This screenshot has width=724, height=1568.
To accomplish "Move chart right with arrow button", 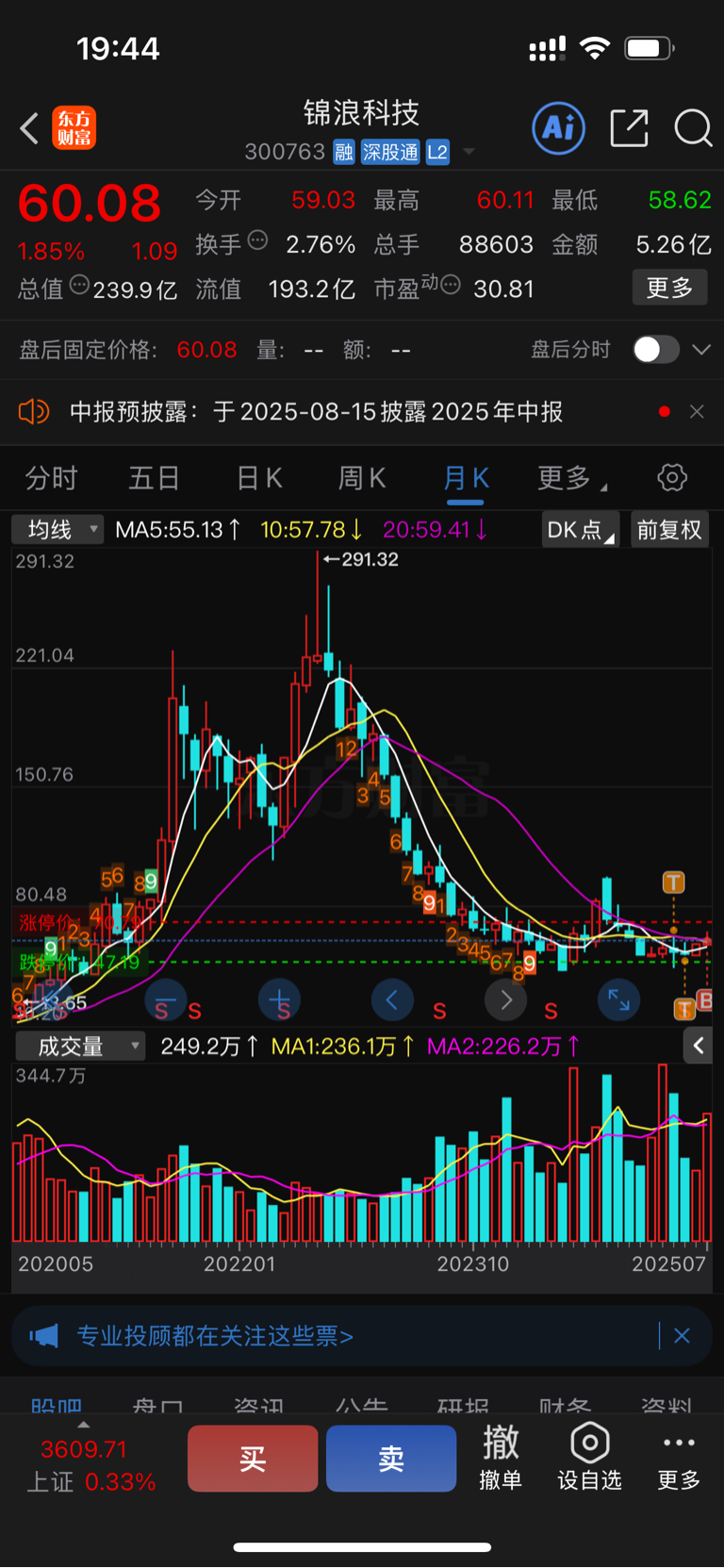I will point(505,999).
